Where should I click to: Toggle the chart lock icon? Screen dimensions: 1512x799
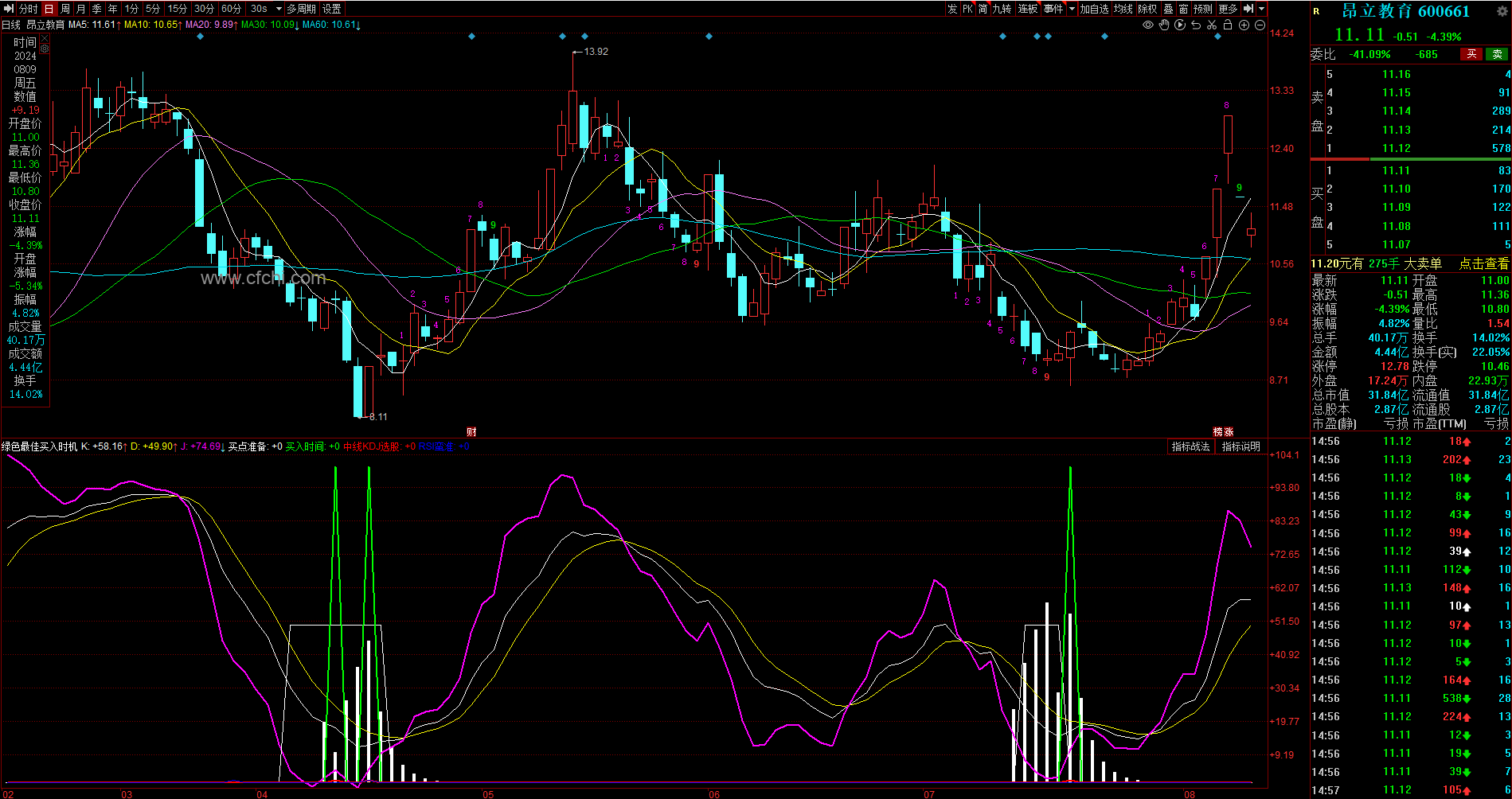tap(1228, 25)
